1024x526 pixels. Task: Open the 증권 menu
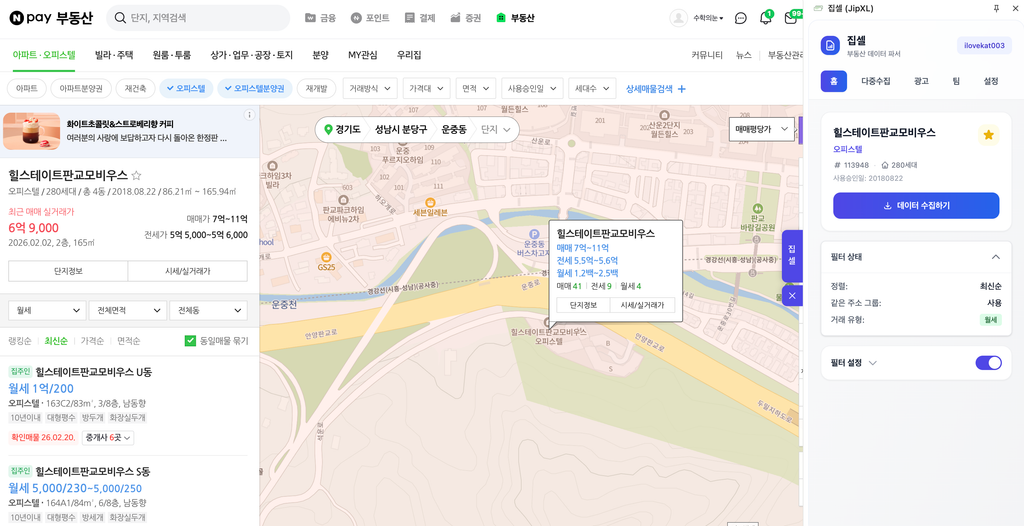(466, 18)
